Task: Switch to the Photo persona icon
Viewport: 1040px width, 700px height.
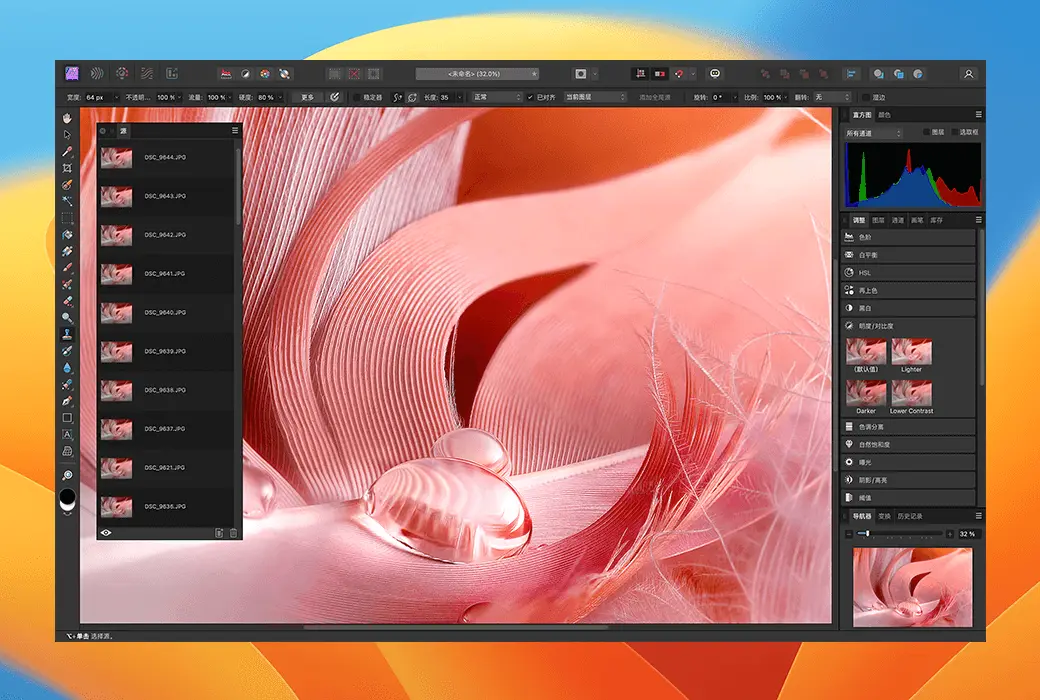Action: click(72, 73)
